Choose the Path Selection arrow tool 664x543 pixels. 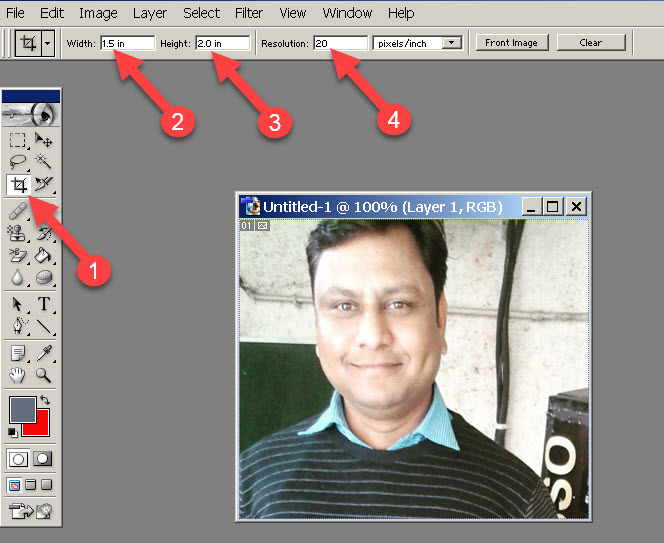point(18,304)
